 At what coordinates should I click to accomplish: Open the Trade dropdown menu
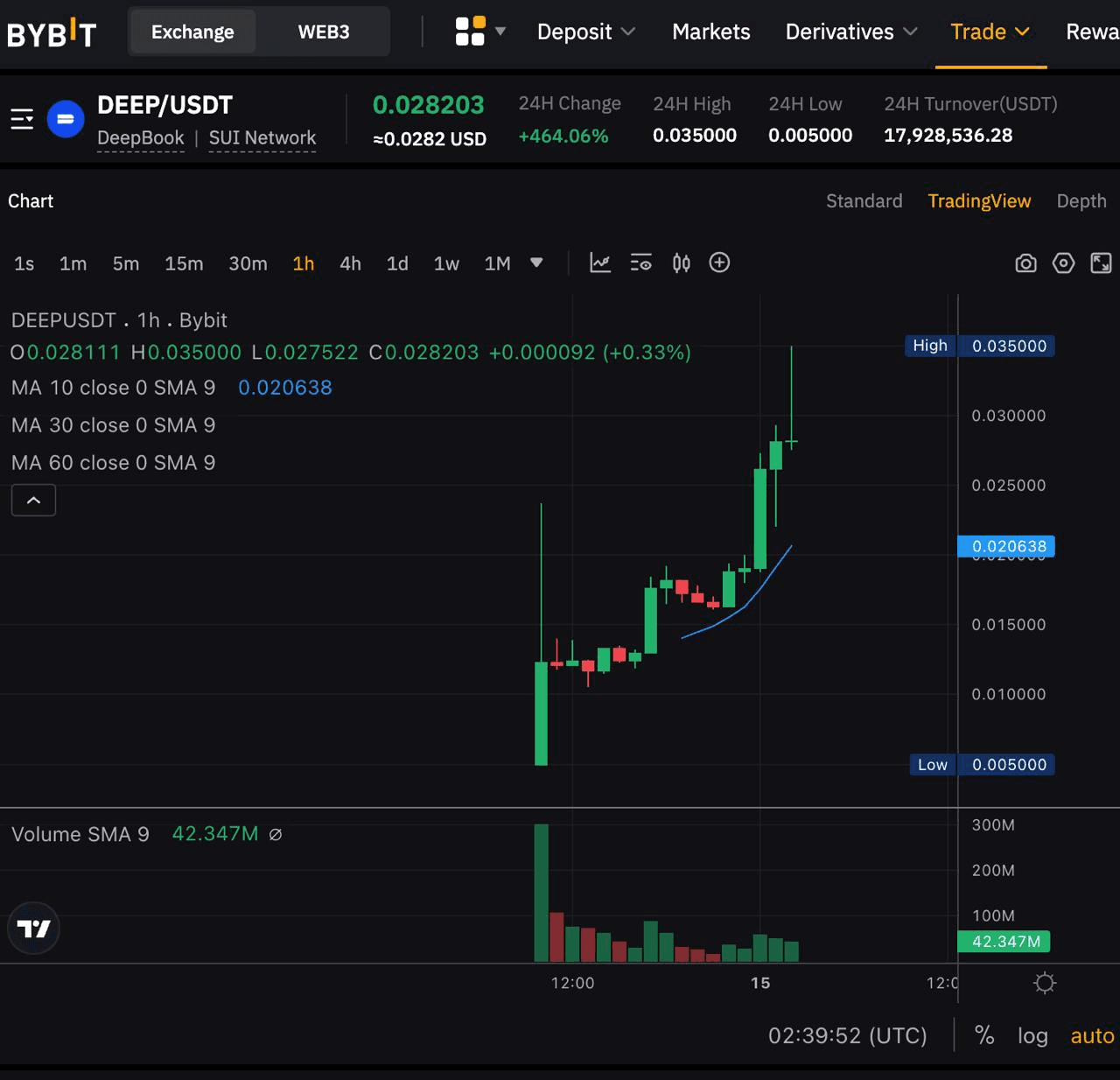click(x=990, y=32)
